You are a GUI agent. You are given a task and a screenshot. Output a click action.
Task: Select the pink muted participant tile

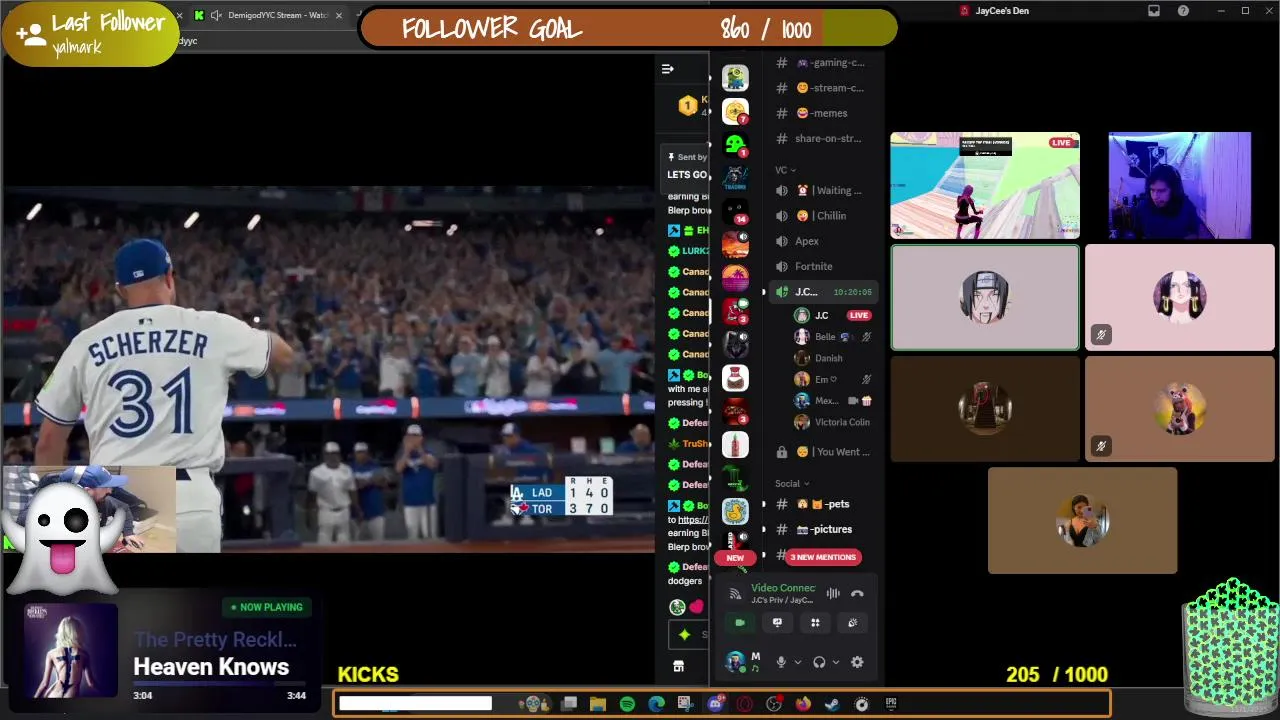[1180, 298]
